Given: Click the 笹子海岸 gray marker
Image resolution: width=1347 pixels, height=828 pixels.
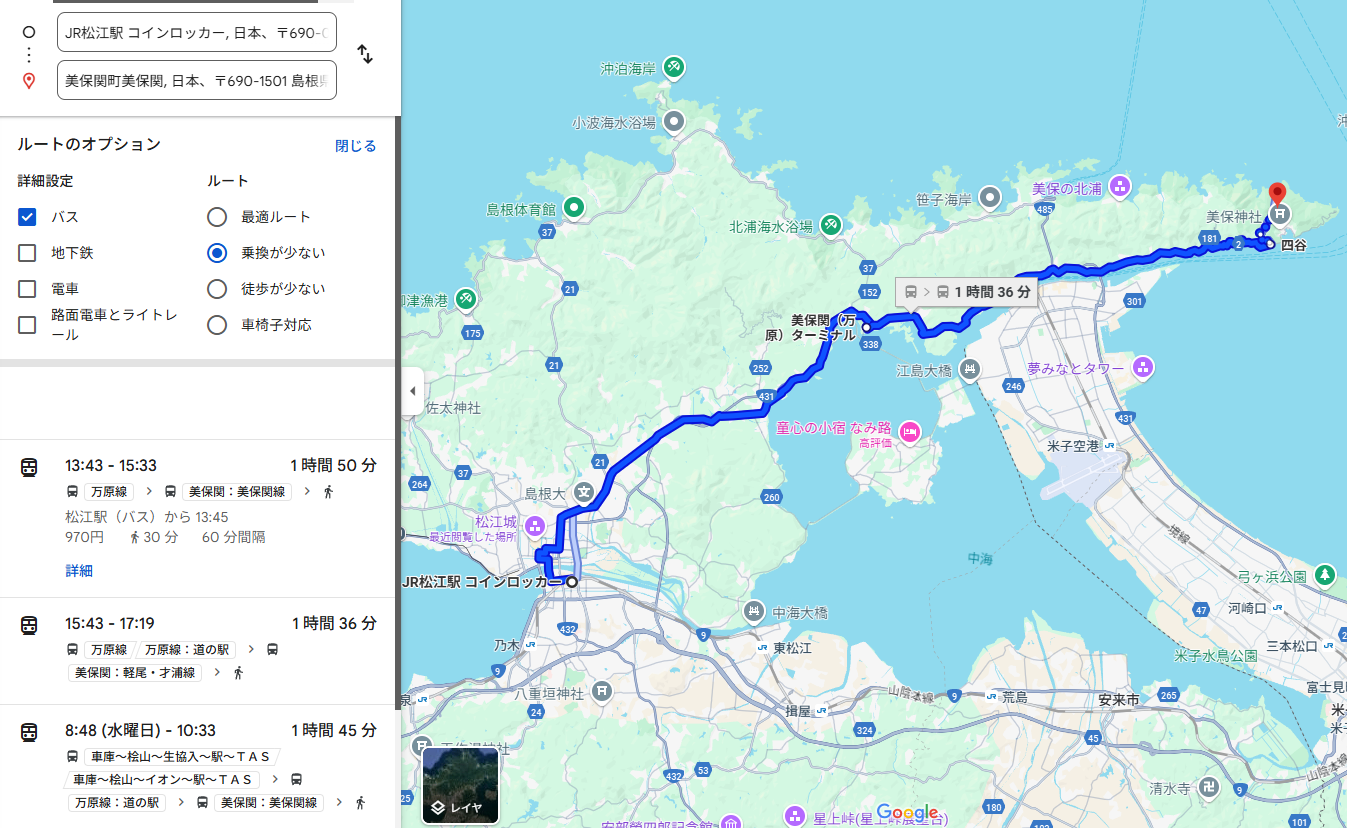Looking at the screenshot, I should (x=990, y=198).
